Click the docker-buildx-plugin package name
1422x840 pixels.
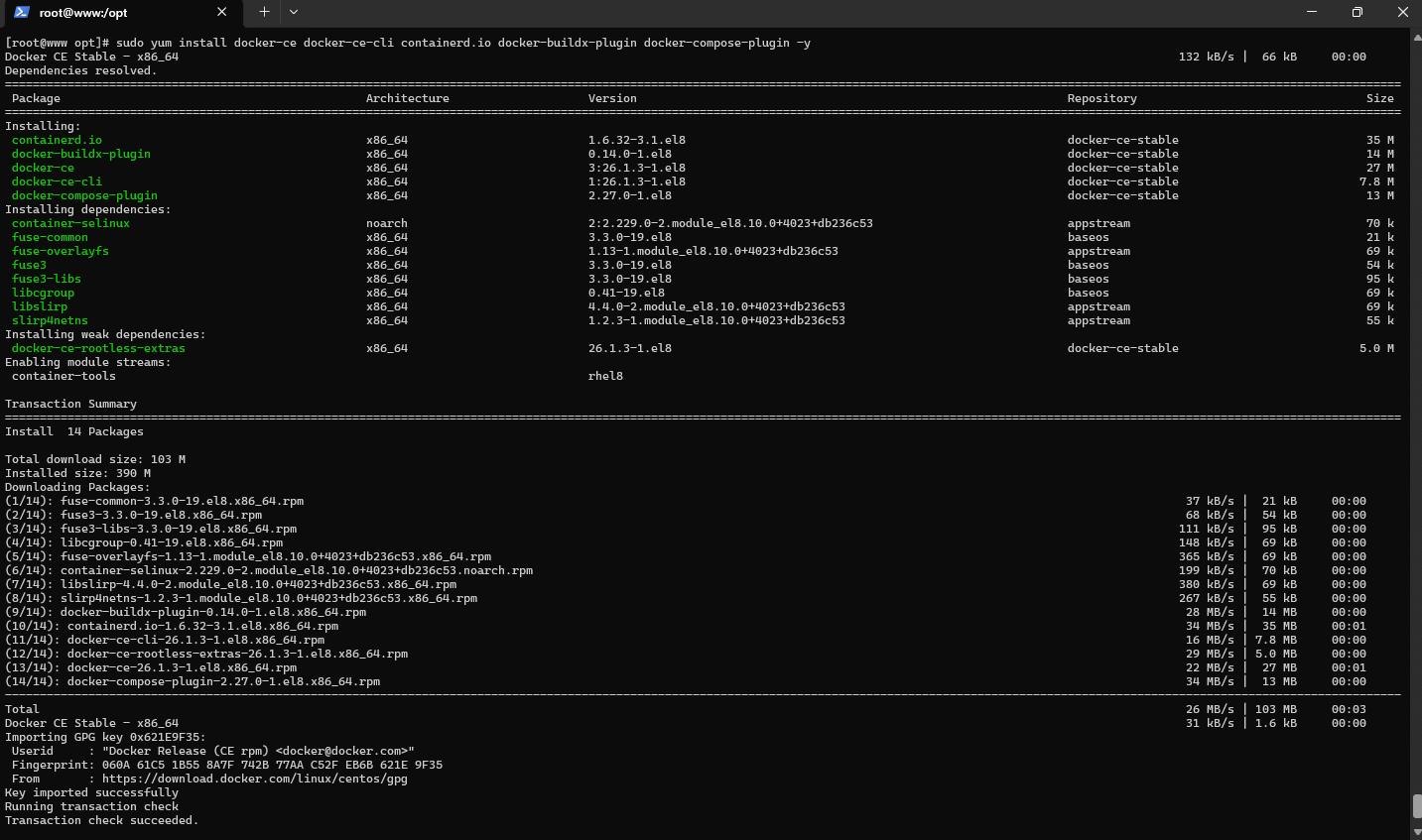pos(81,154)
